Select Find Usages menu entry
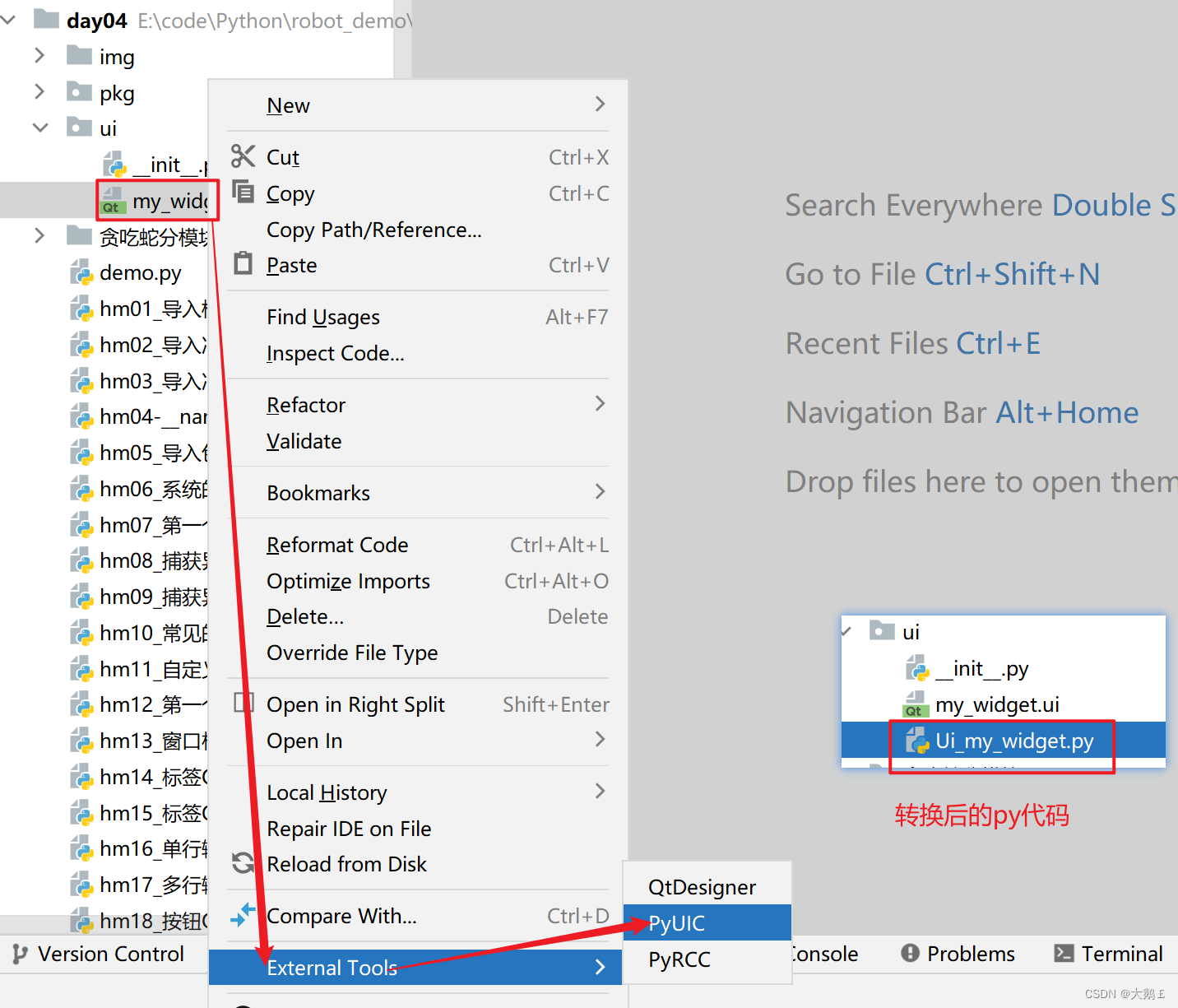The height and width of the screenshot is (1008, 1178). [418, 317]
